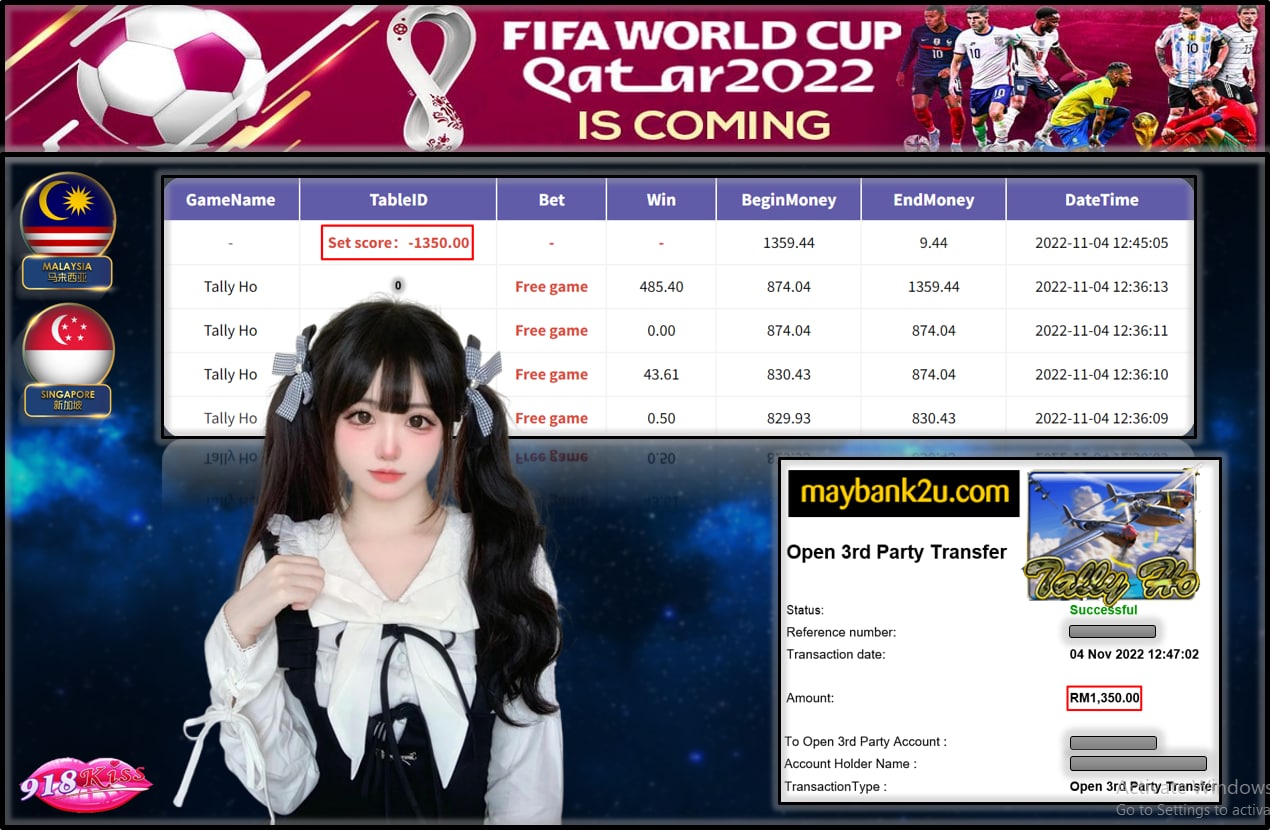This screenshot has width=1270, height=830.
Task: Select the timestamp 2022-11-04 12:36:10
Action: pos(1101,375)
